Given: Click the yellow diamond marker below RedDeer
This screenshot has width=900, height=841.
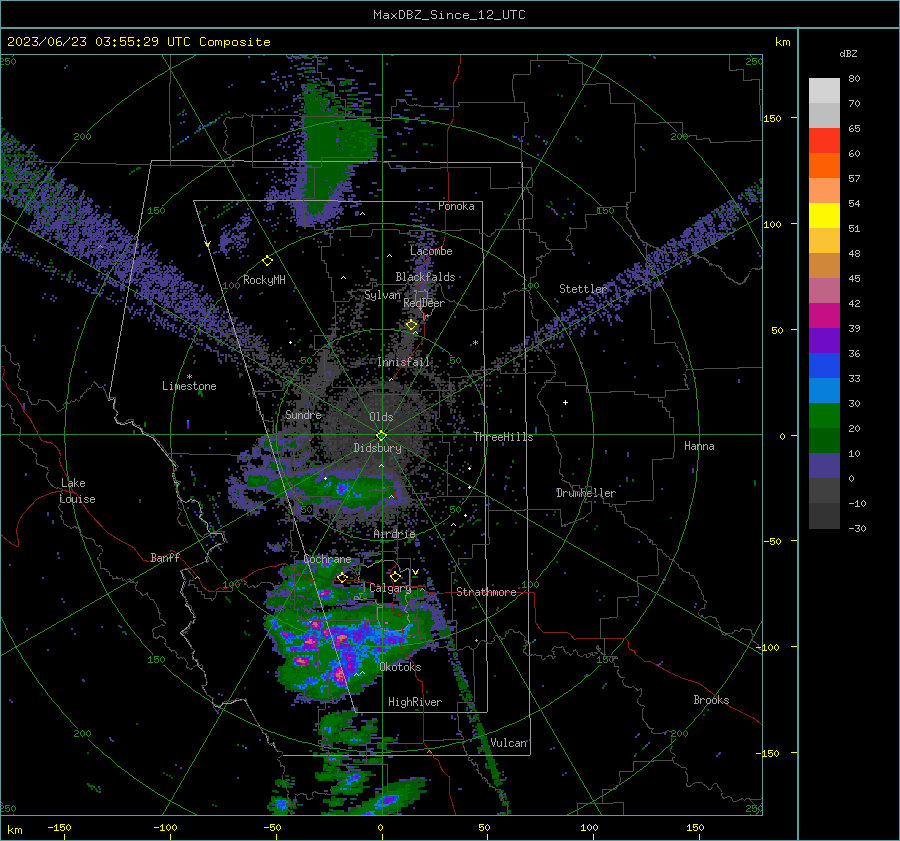Looking at the screenshot, I should tap(412, 325).
